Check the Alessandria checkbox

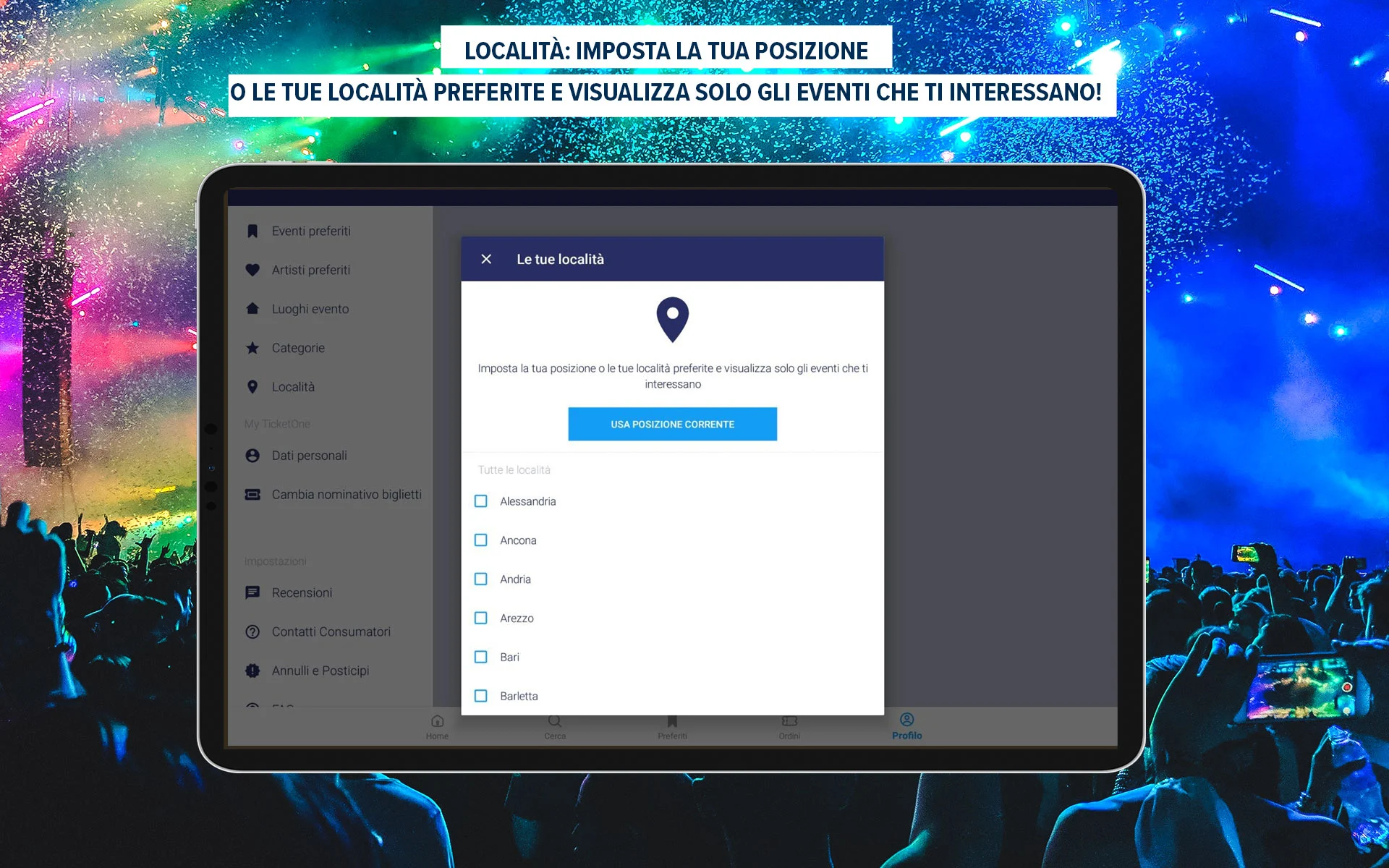coord(480,501)
